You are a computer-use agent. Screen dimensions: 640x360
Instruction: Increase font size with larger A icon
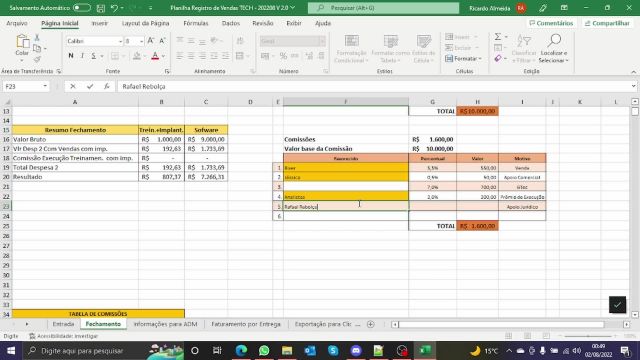pos(151,41)
